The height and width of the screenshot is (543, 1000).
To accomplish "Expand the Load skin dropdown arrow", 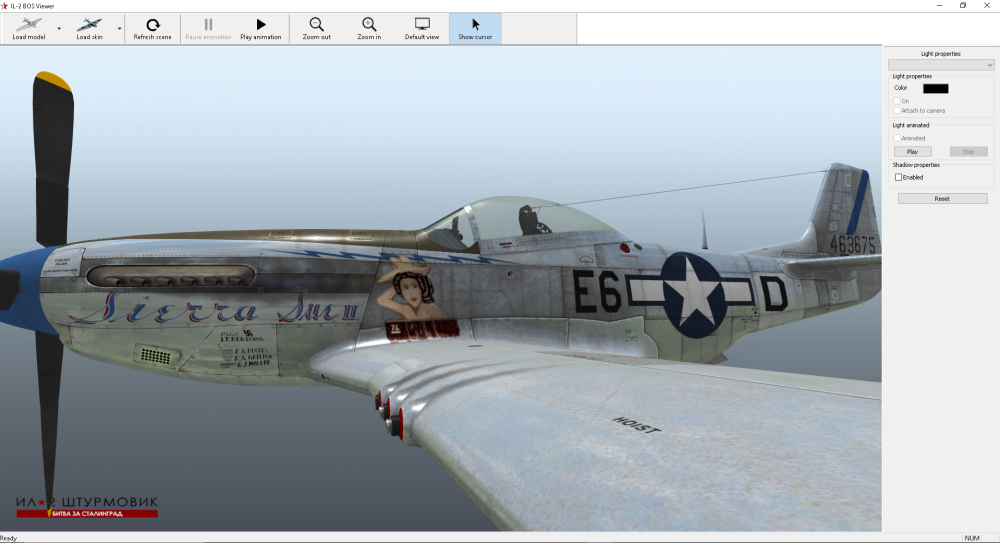I will pyautogui.click(x=119, y=29).
